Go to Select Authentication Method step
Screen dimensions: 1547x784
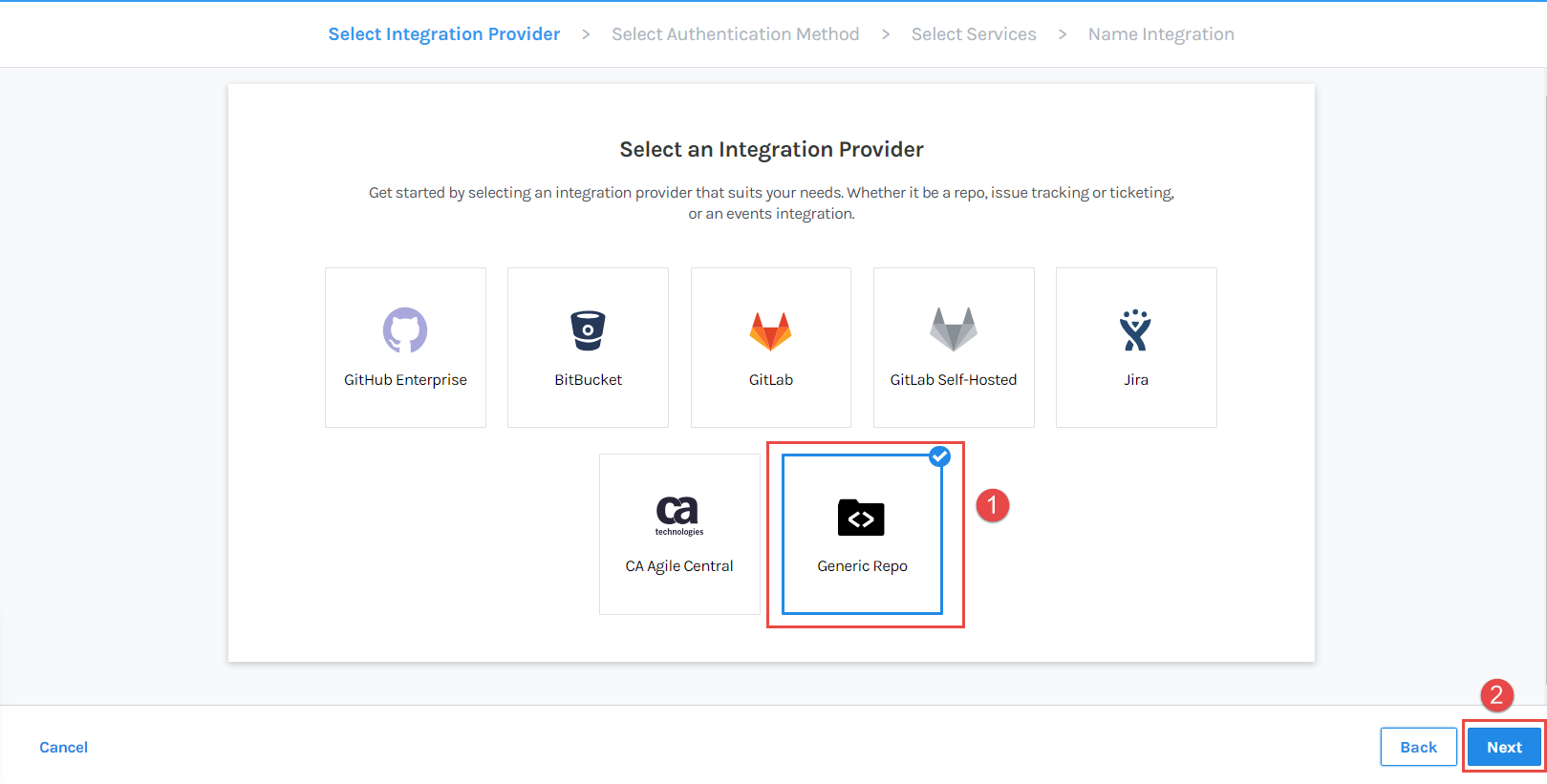pos(736,34)
